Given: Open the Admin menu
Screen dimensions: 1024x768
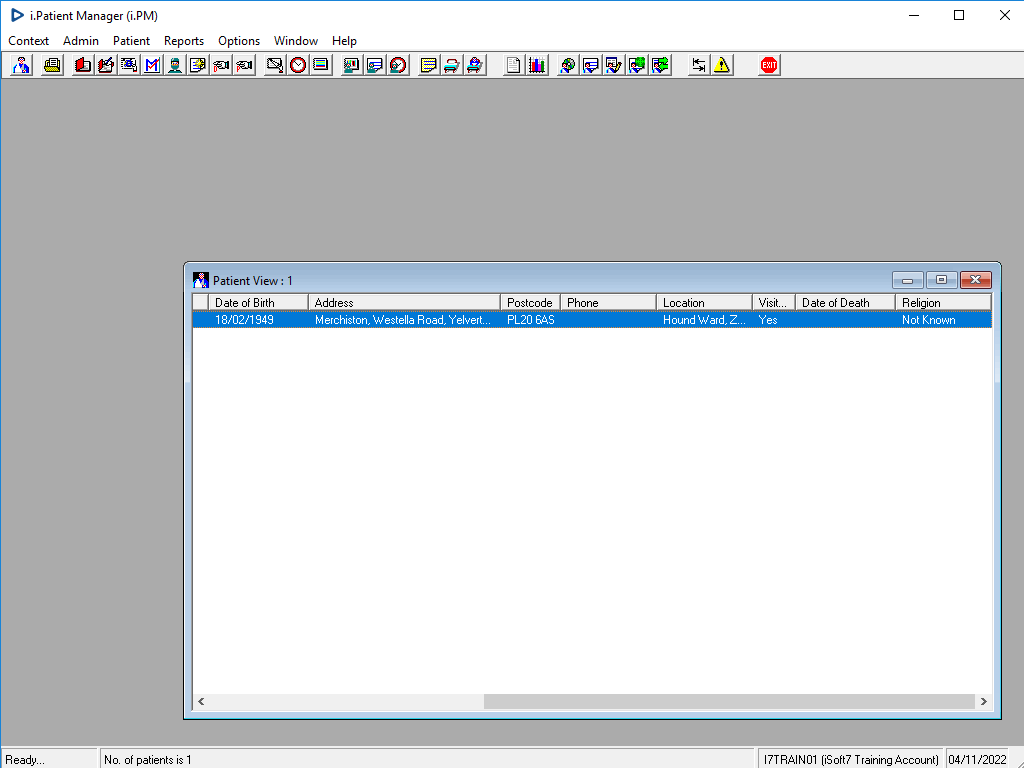Looking at the screenshot, I should point(81,40).
